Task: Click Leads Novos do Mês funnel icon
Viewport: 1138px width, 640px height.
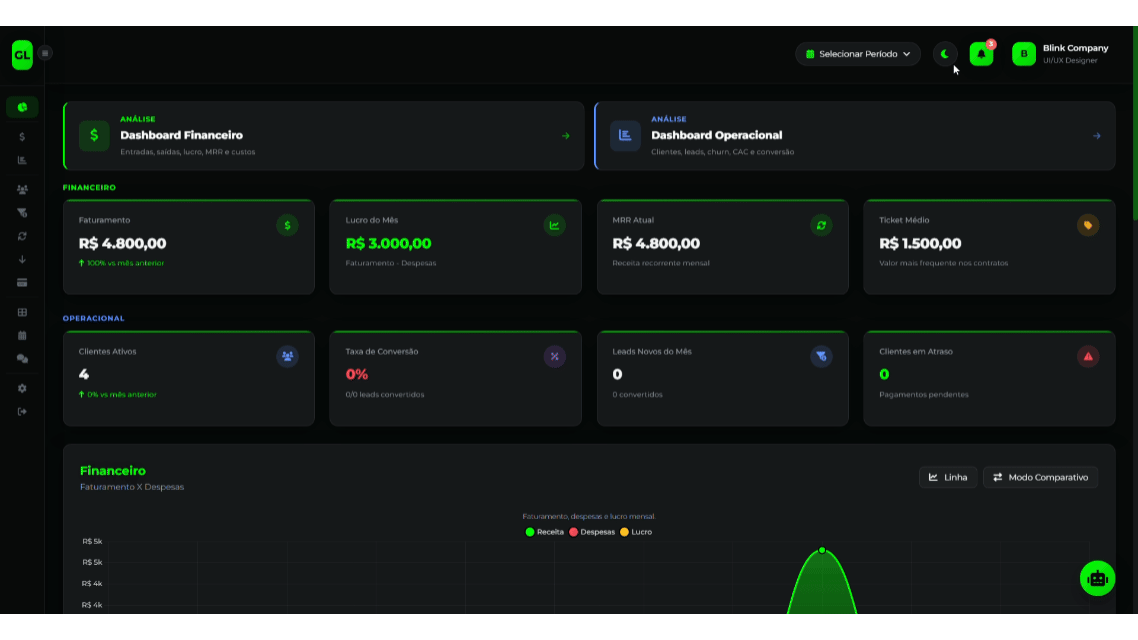Action: click(x=822, y=357)
